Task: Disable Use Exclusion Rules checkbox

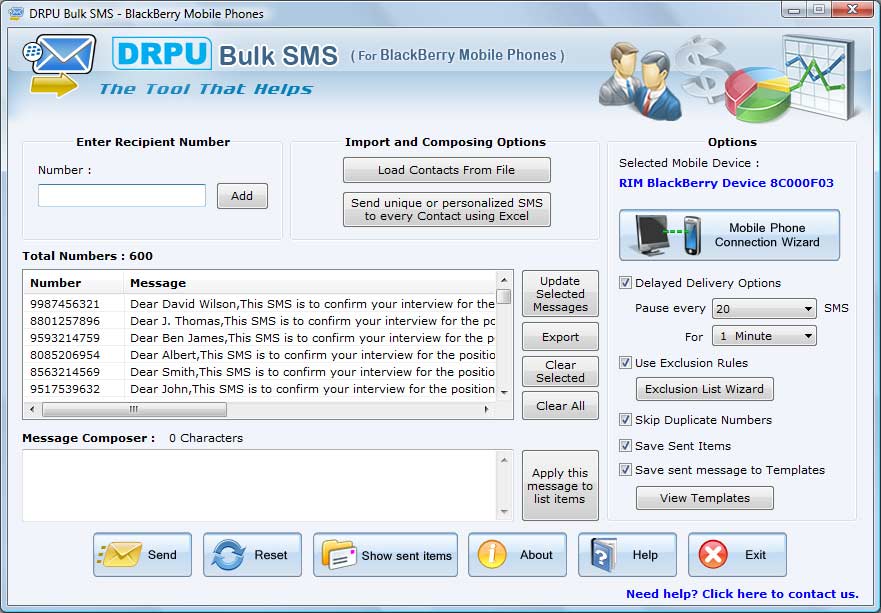Action: 625,362
